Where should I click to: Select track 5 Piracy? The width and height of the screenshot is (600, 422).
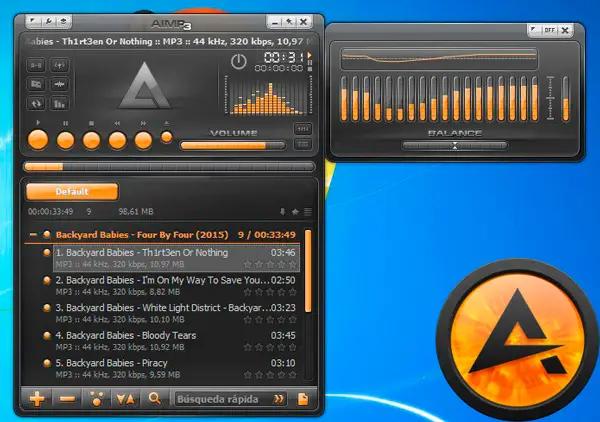click(x=176, y=368)
